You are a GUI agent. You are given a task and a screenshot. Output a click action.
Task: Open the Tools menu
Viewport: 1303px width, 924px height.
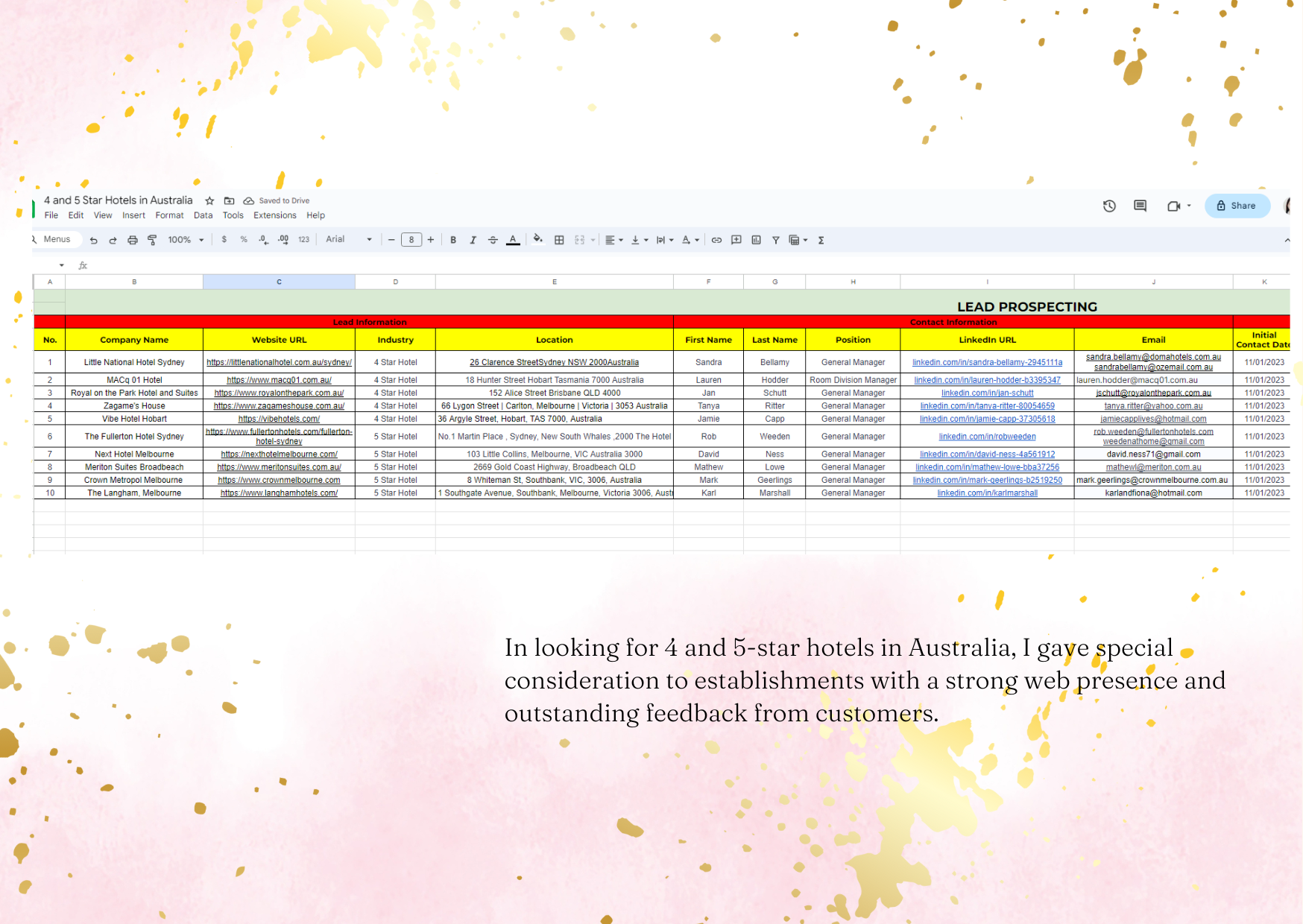(233, 215)
